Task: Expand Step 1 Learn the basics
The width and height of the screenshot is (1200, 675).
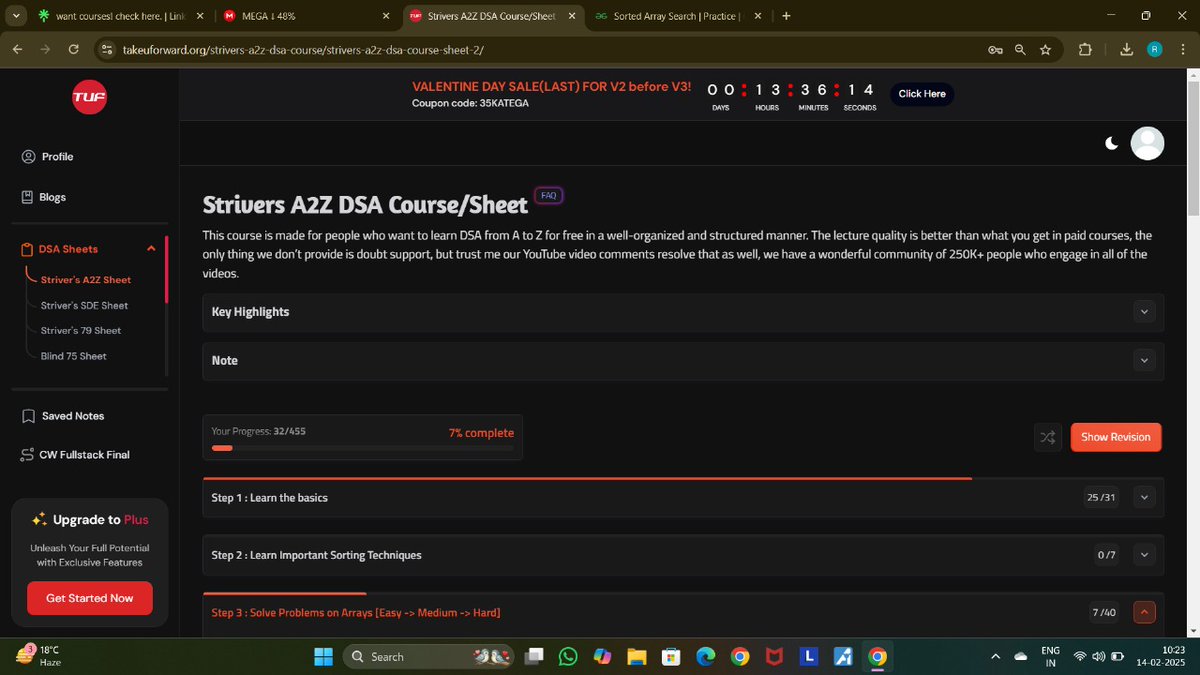Action: point(1145,497)
